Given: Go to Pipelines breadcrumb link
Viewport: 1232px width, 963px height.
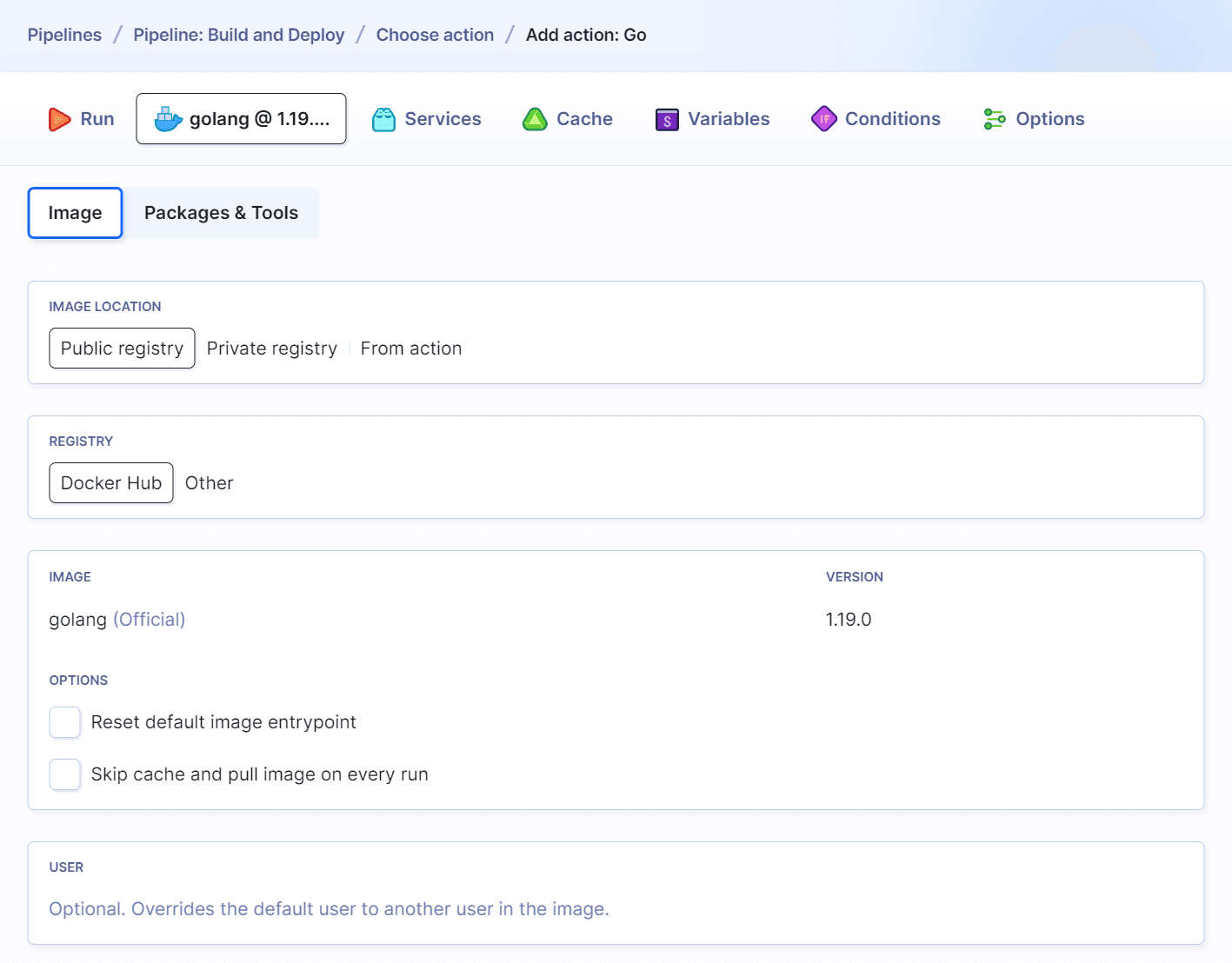Looking at the screenshot, I should [64, 35].
